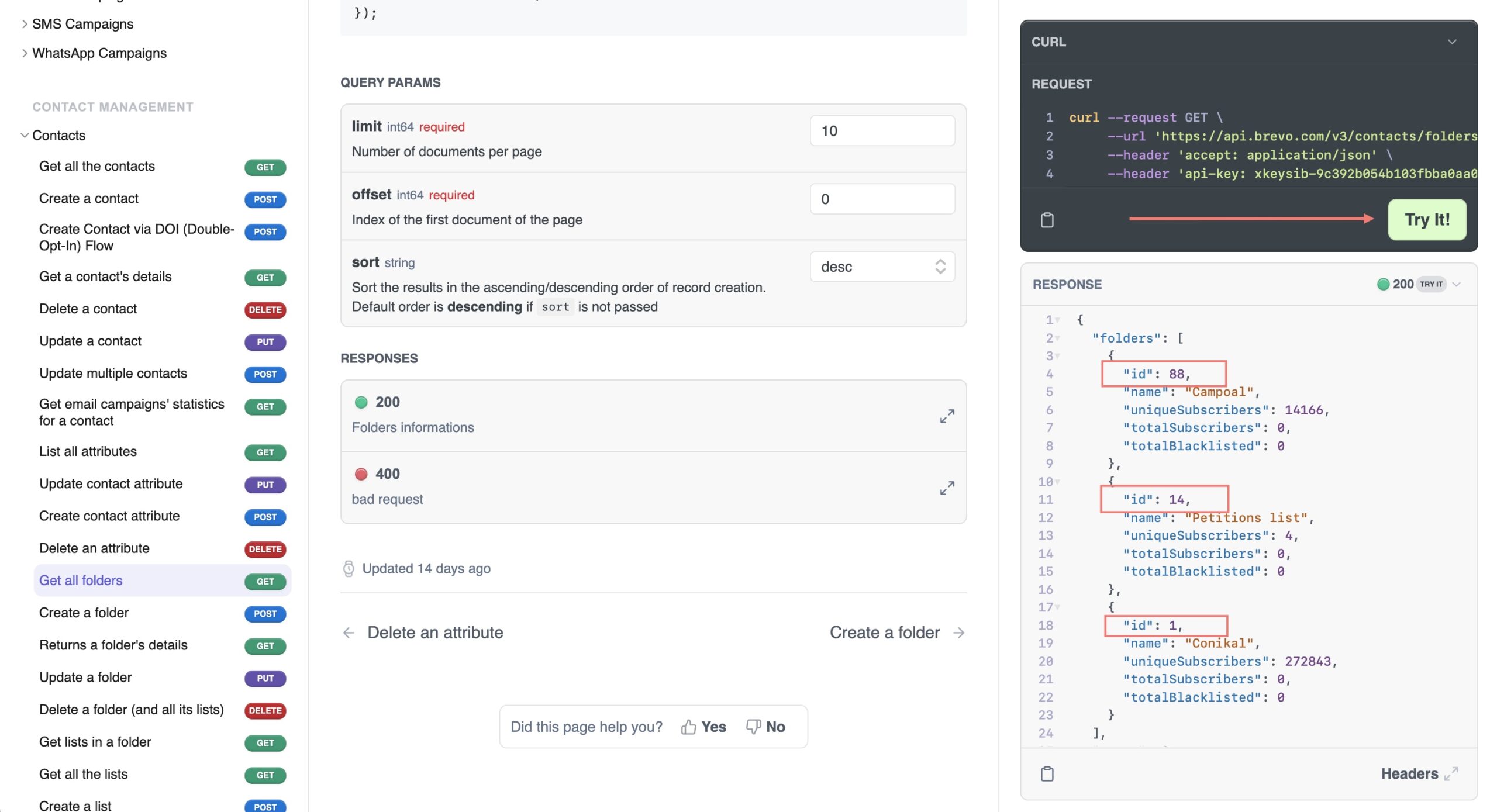
Task: Select Create a folder sidebar item
Action: click(84, 613)
